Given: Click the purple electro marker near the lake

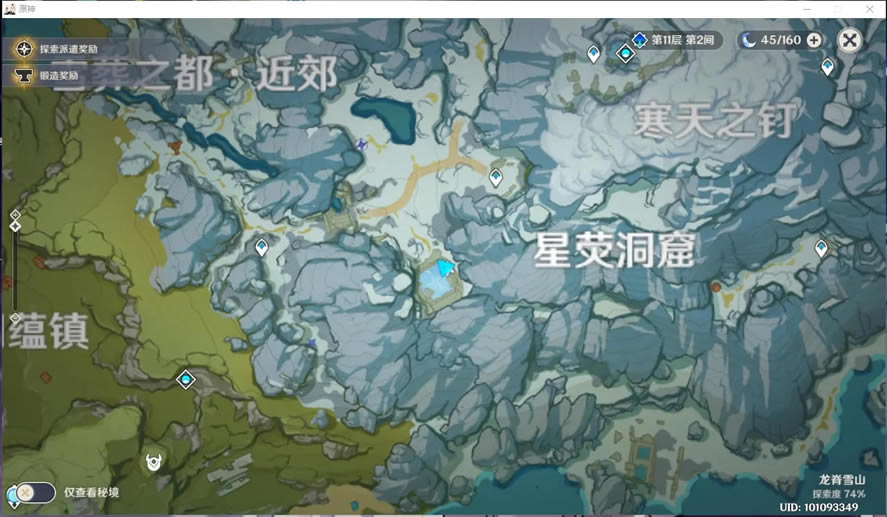Looking at the screenshot, I should 361,144.
